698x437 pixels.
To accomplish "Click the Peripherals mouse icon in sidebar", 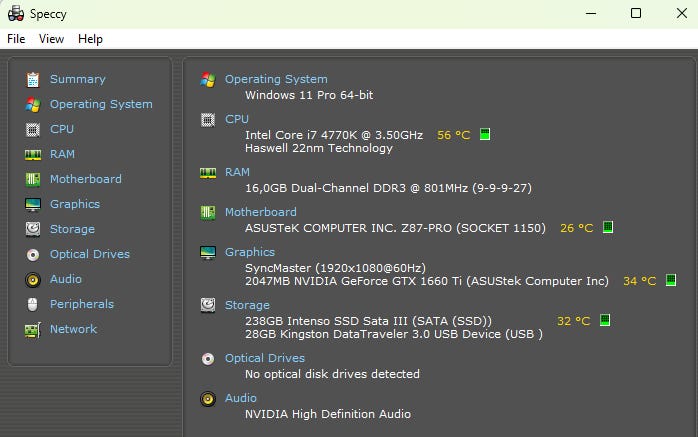I will click(32, 304).
